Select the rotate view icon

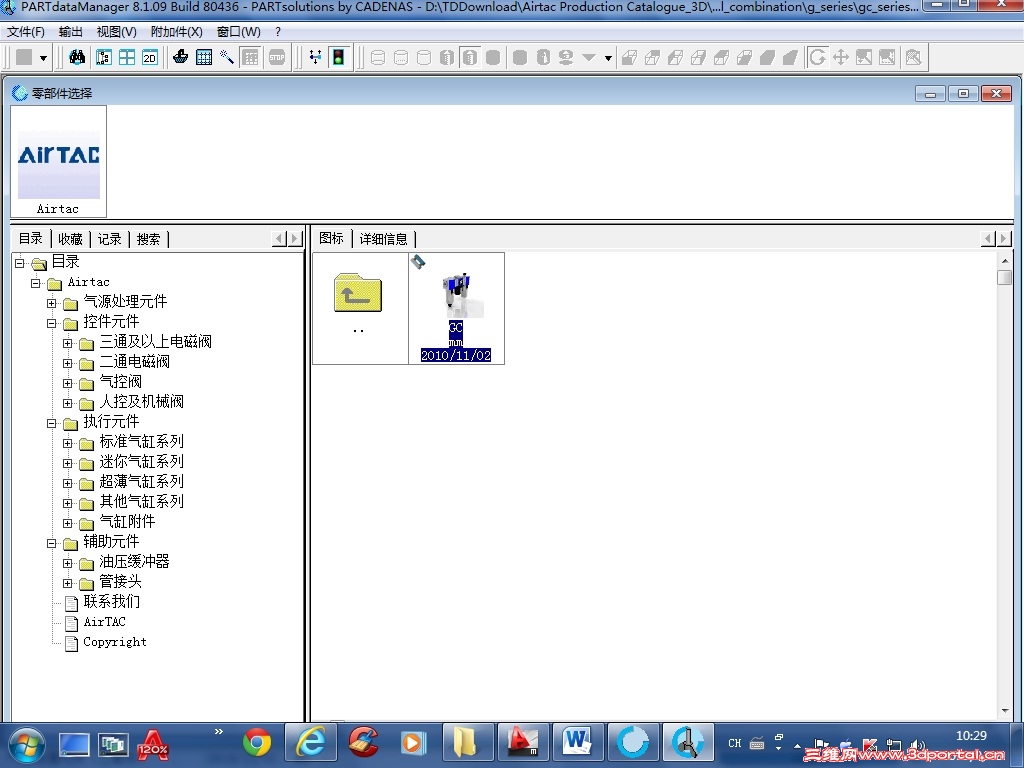coord(818,57)
